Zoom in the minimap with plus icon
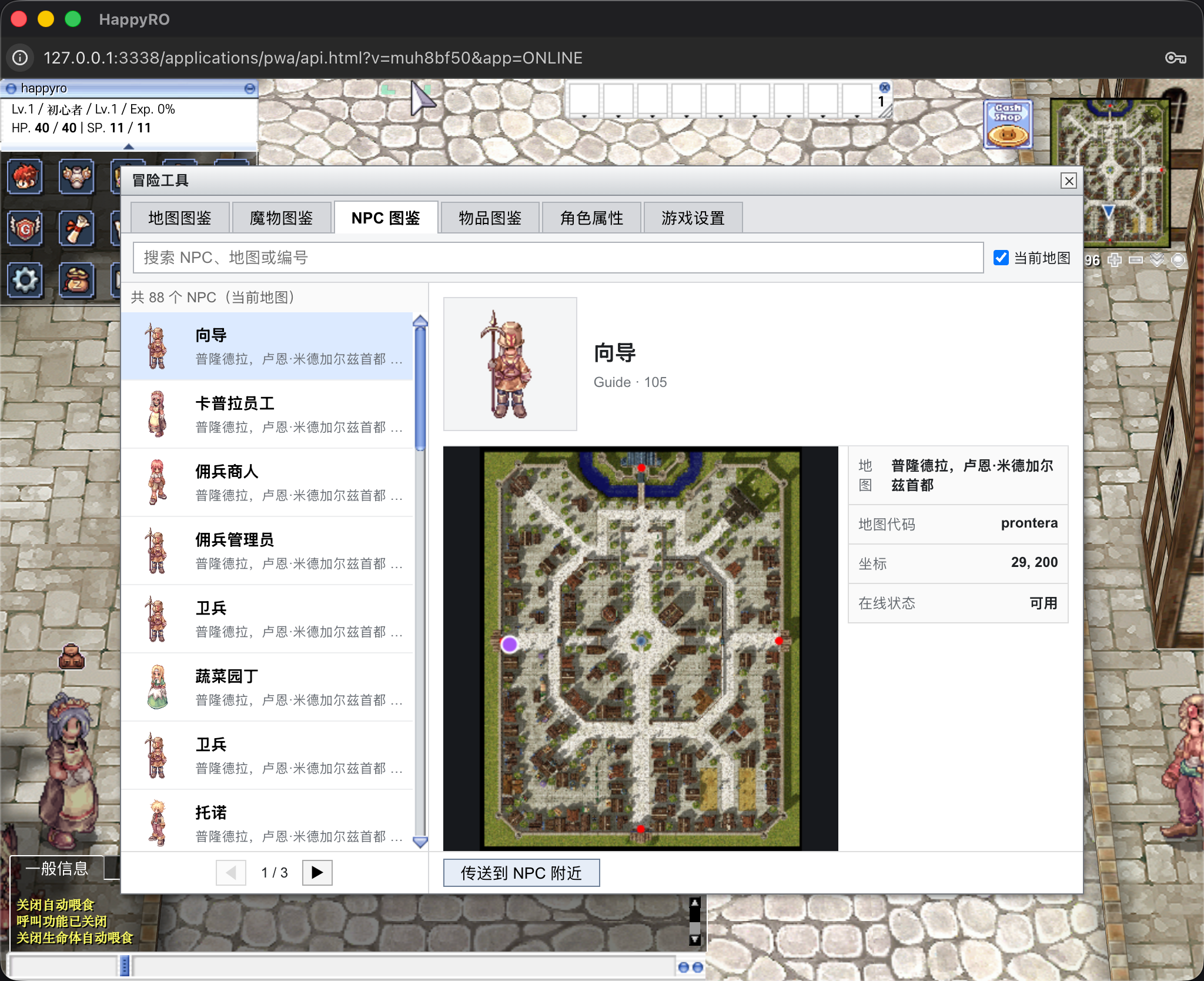This screenshot has height=981, width=1204. (x=1115, y=260)
